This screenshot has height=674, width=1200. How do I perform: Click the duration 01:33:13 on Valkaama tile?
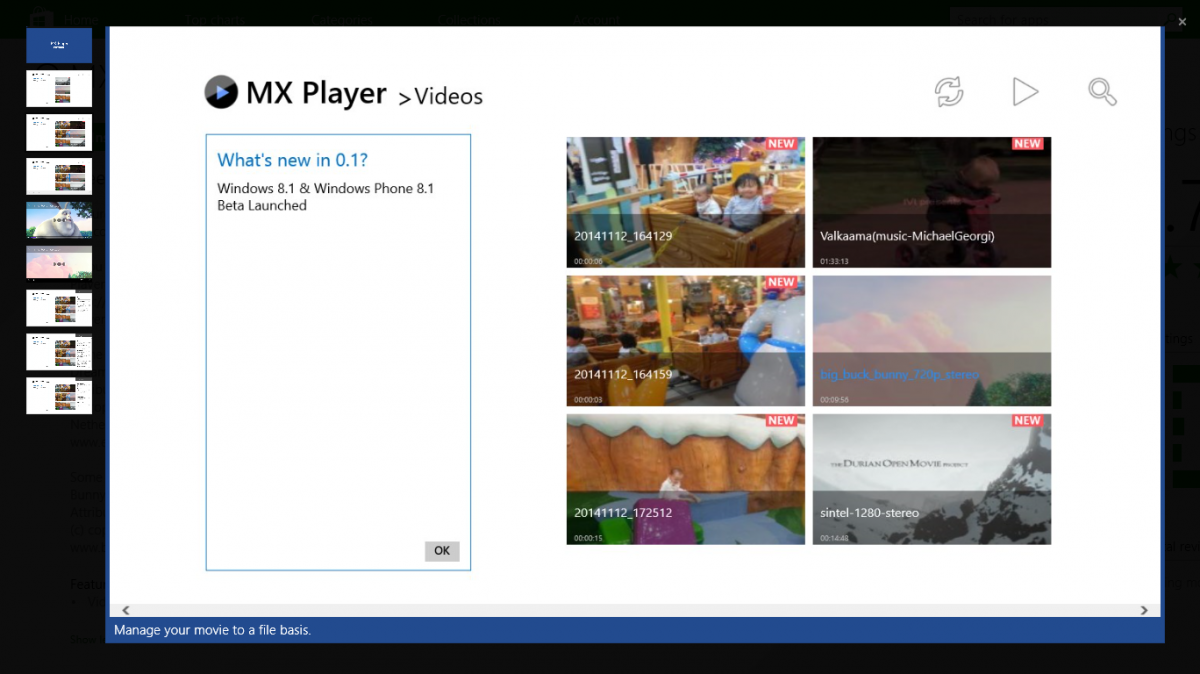pos(834,261)
